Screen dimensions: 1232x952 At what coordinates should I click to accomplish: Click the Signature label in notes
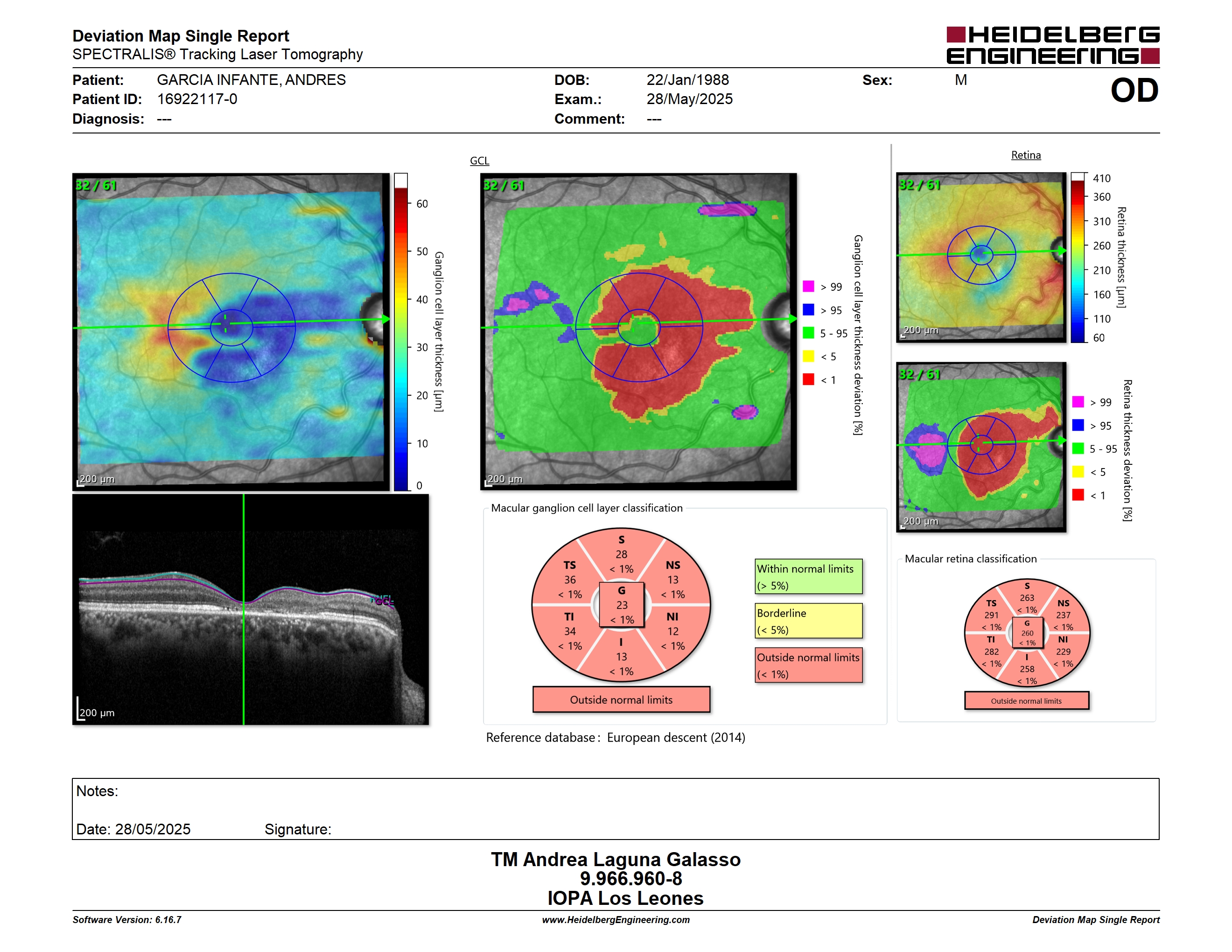[298, 829]
